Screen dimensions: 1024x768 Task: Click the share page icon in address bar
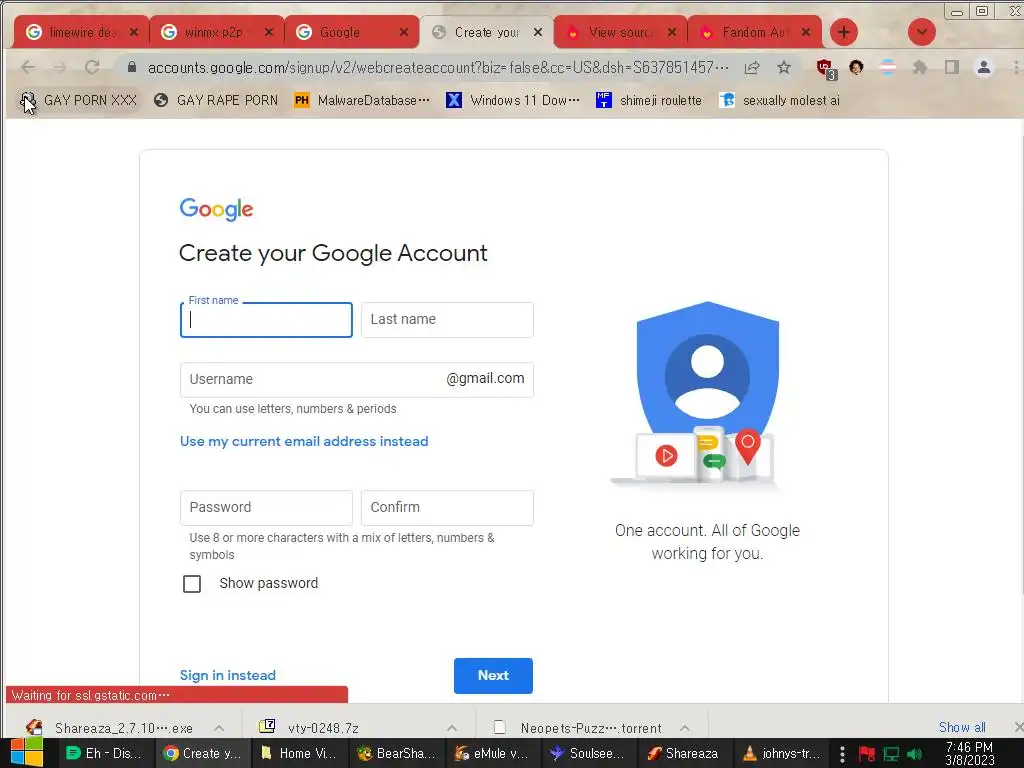pyautogui.click(x=752, y=67)
